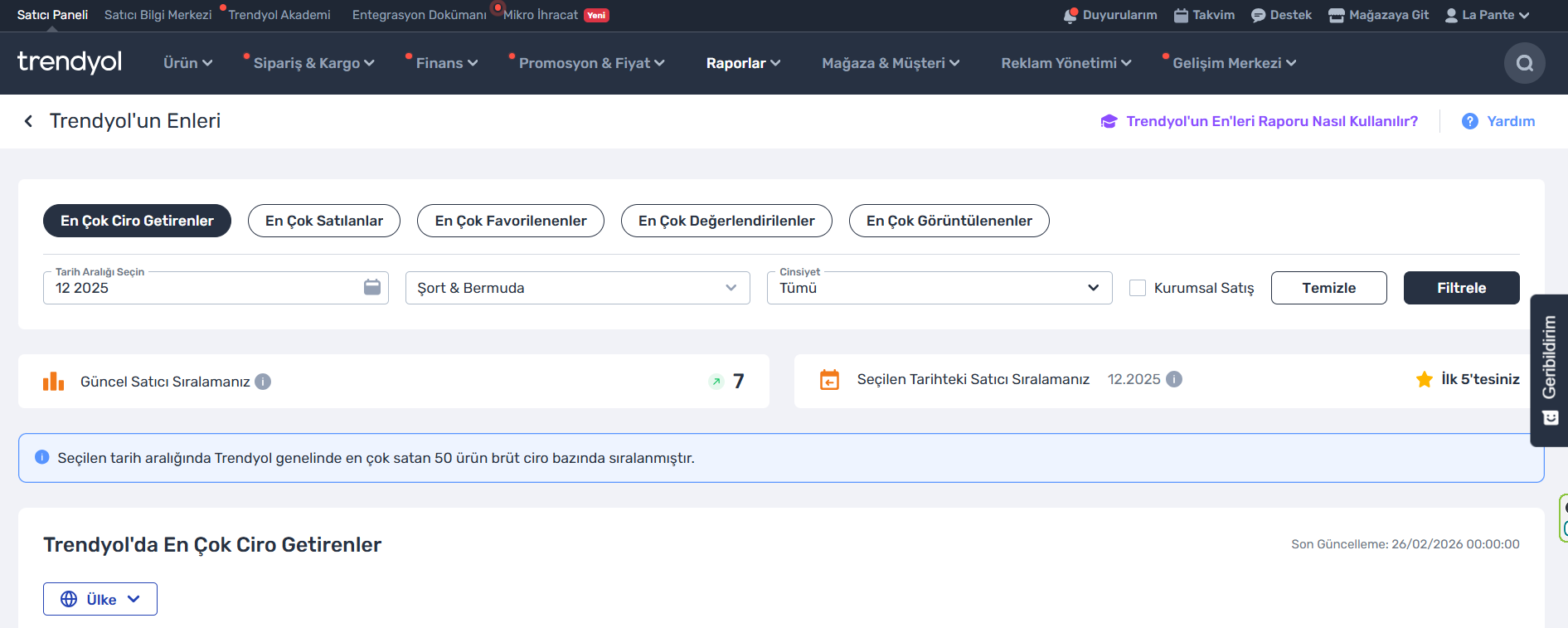Expand the Reklam Yönetimi menu
The width and height of the screenshot is (1568, 628).
tap(1066, 63)
